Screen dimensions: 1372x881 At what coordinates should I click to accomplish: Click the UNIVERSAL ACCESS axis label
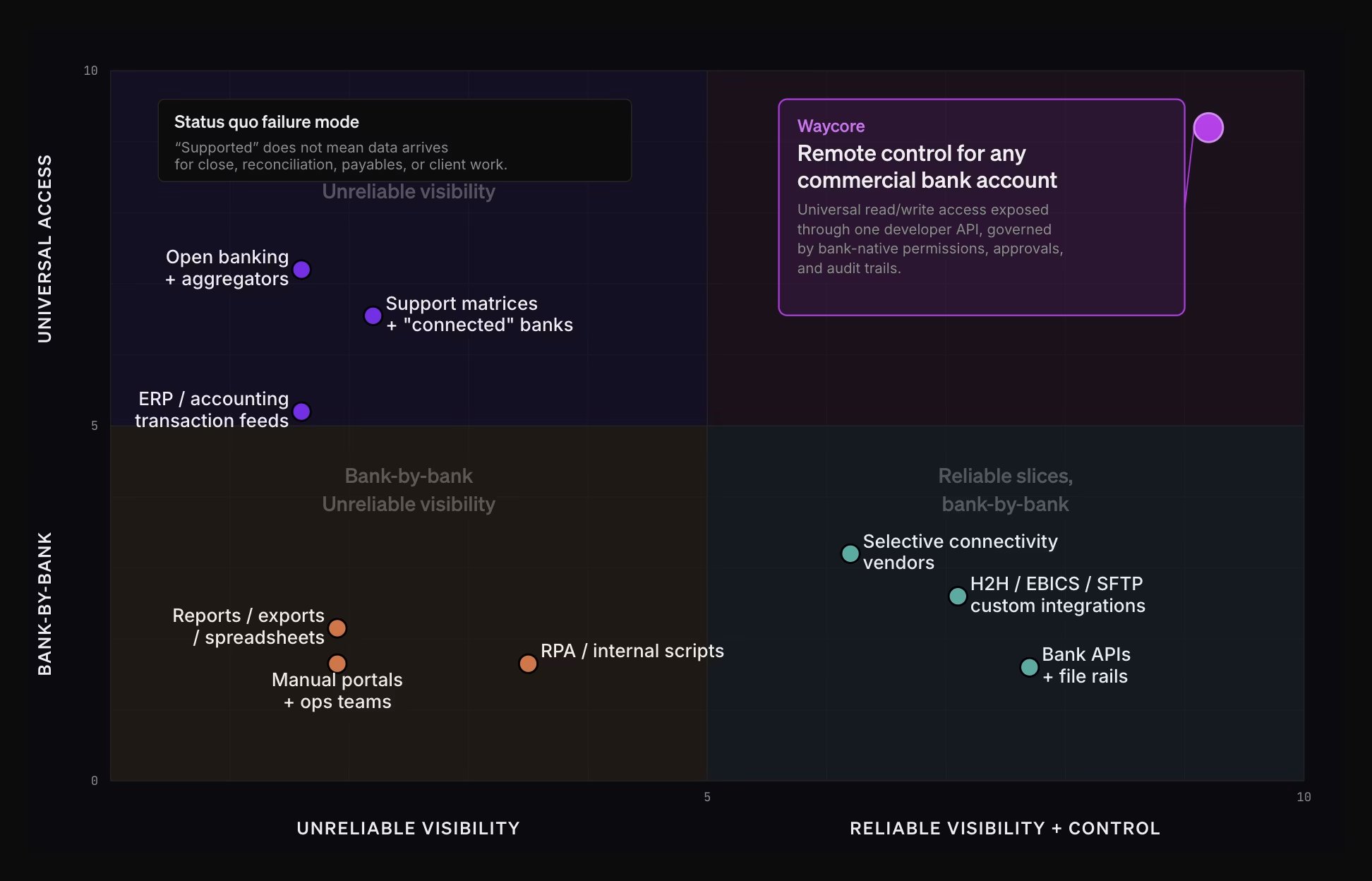click(x=44, y=249)
